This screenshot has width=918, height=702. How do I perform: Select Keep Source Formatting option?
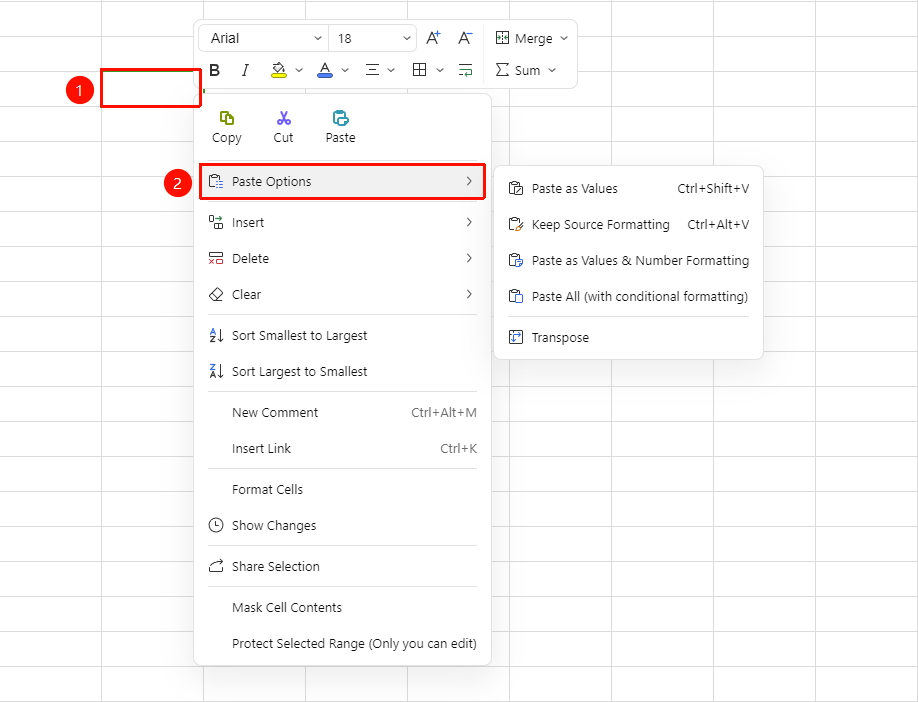pos(628,225)
